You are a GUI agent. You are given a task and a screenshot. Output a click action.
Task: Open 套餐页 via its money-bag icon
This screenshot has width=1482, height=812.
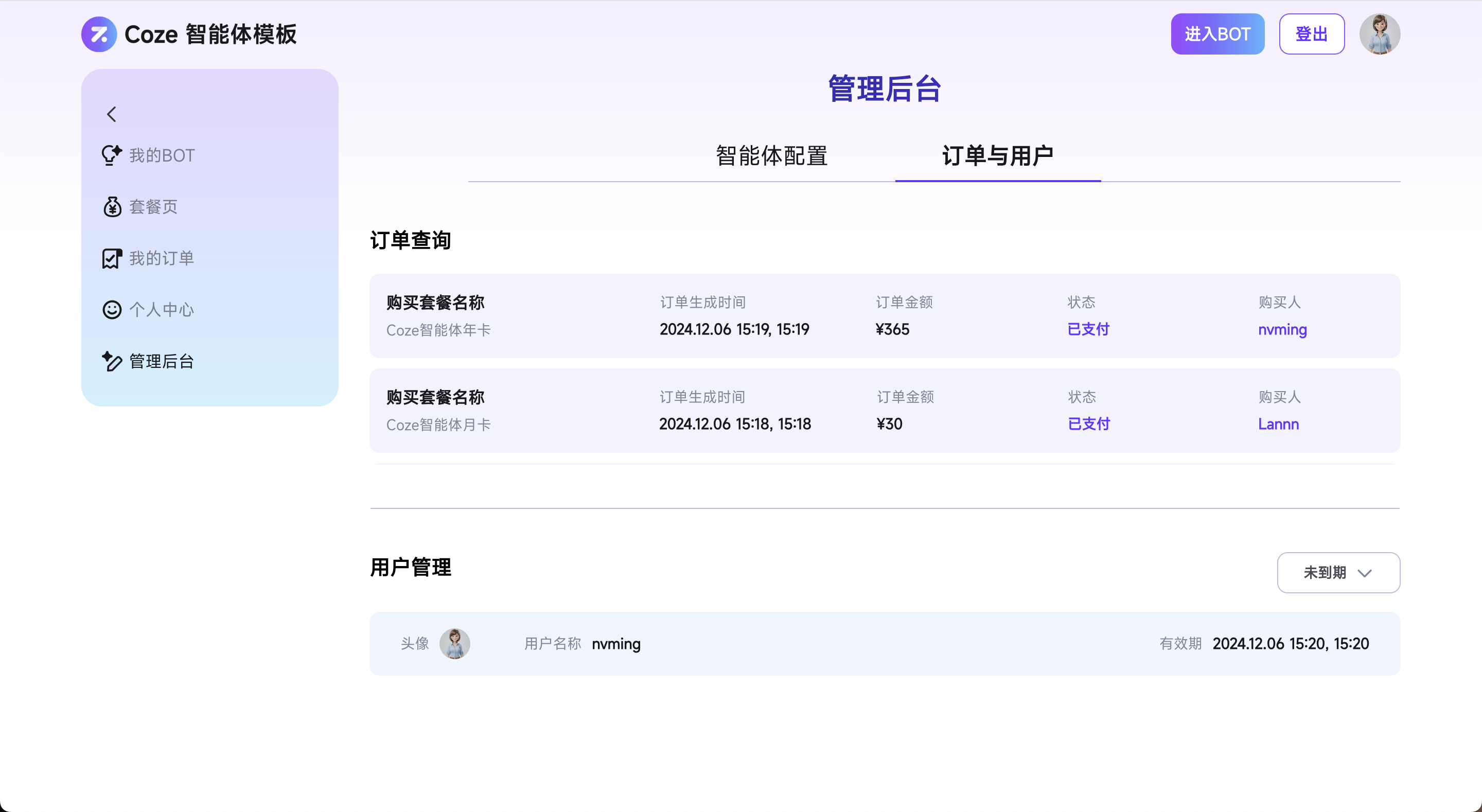pyautogui.click(x=111, y=206)
